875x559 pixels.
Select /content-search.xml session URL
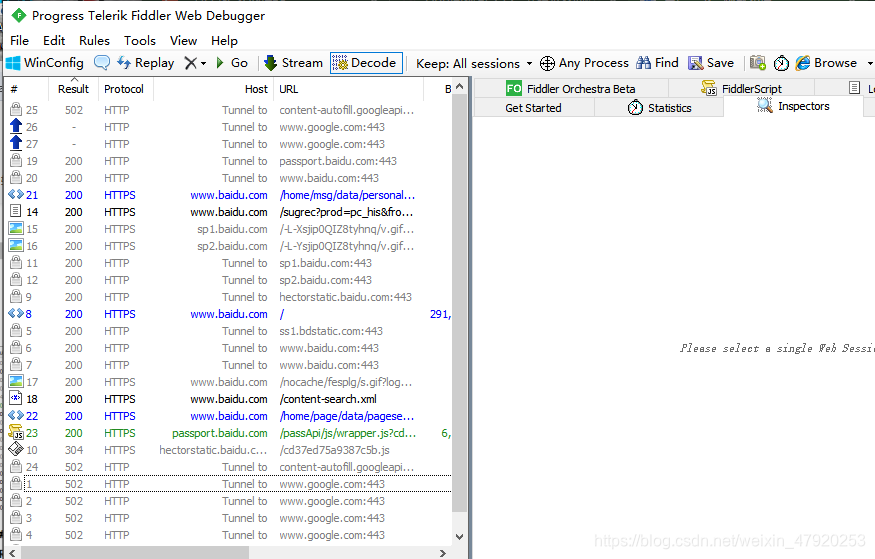(328, 399)
